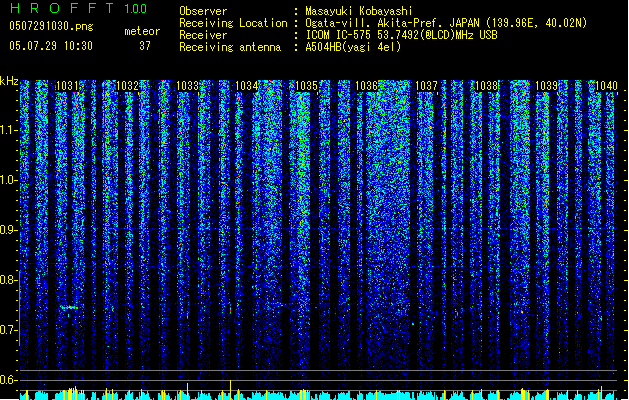Click the 1.0 kHz axis tick label
This screenshot has width=629, height=400.
pyautogui.click(x=8, y=180)
